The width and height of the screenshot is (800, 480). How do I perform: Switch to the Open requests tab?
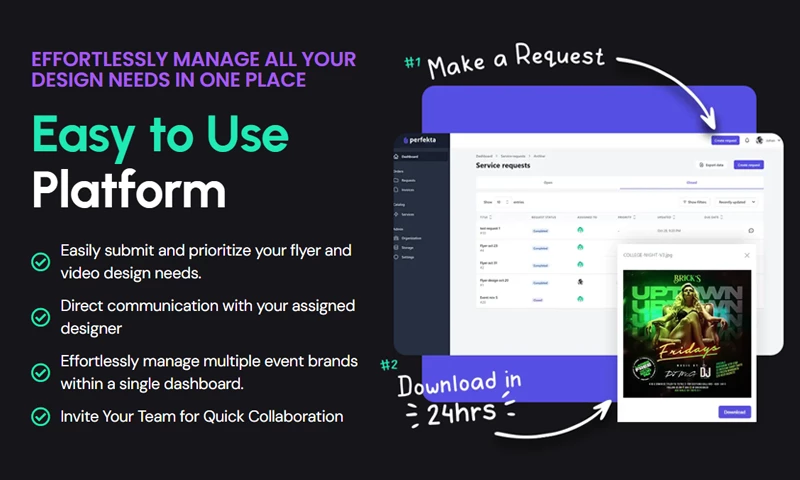(547, 183)
